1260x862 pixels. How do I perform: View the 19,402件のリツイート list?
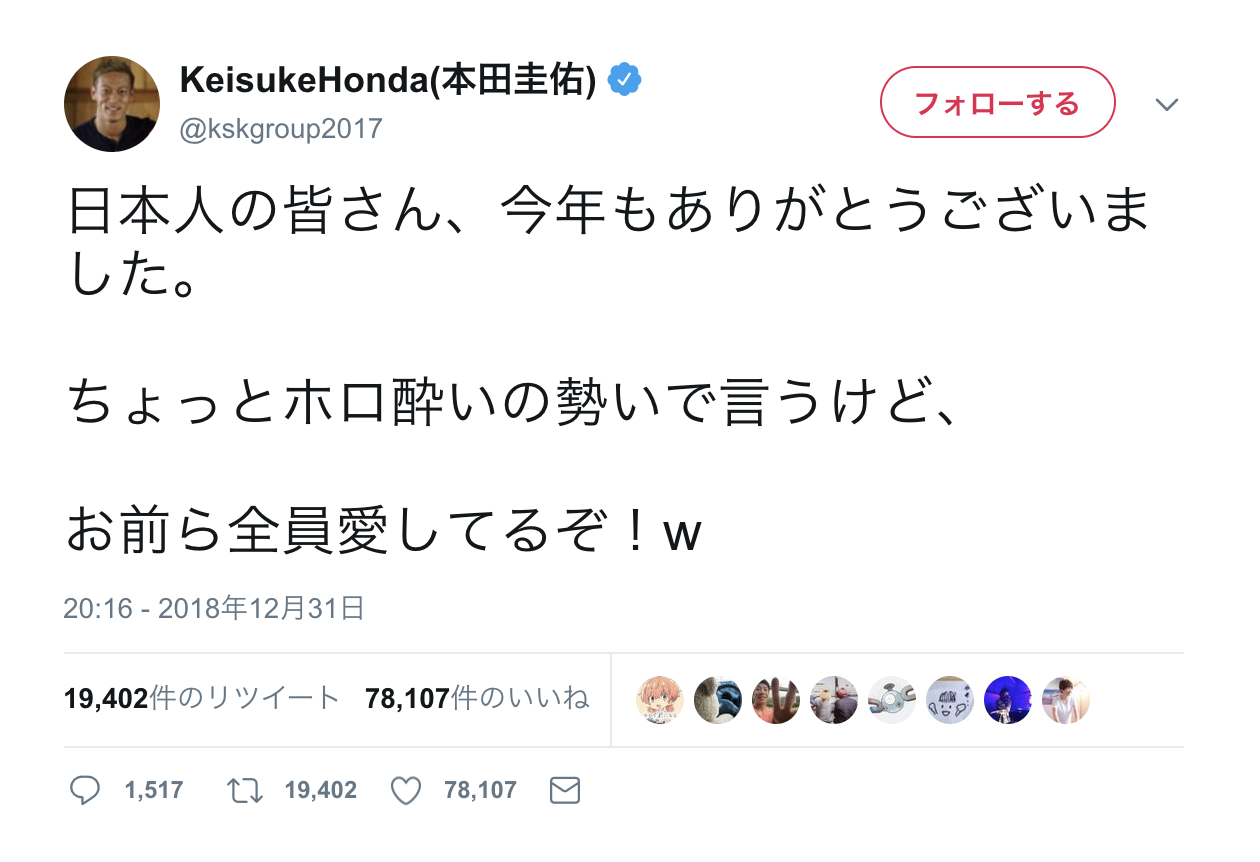202,698
